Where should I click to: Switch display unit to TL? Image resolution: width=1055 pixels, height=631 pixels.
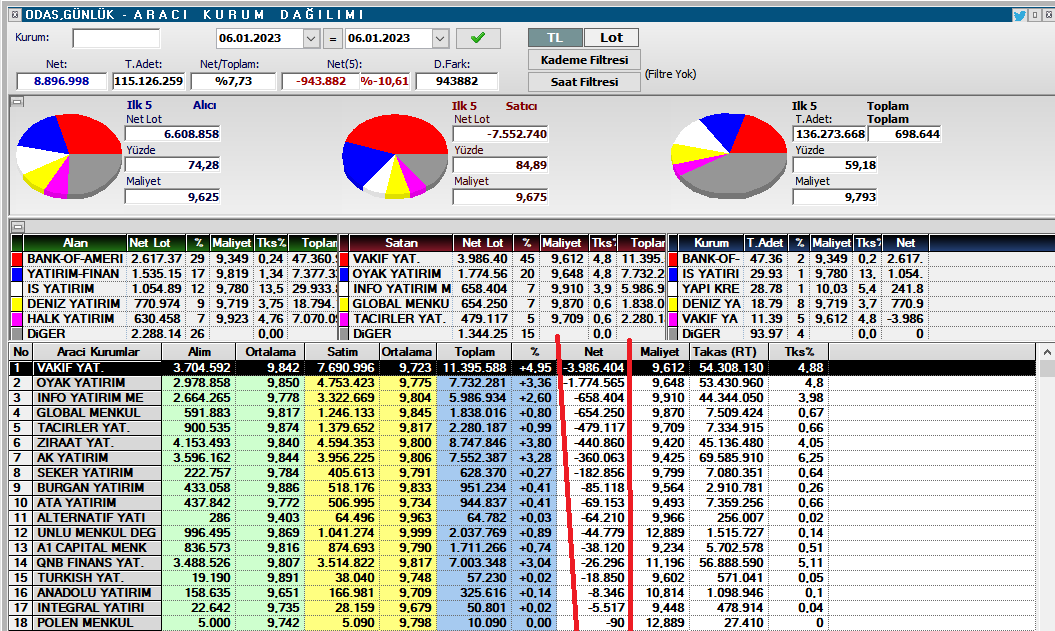point(555,38)
